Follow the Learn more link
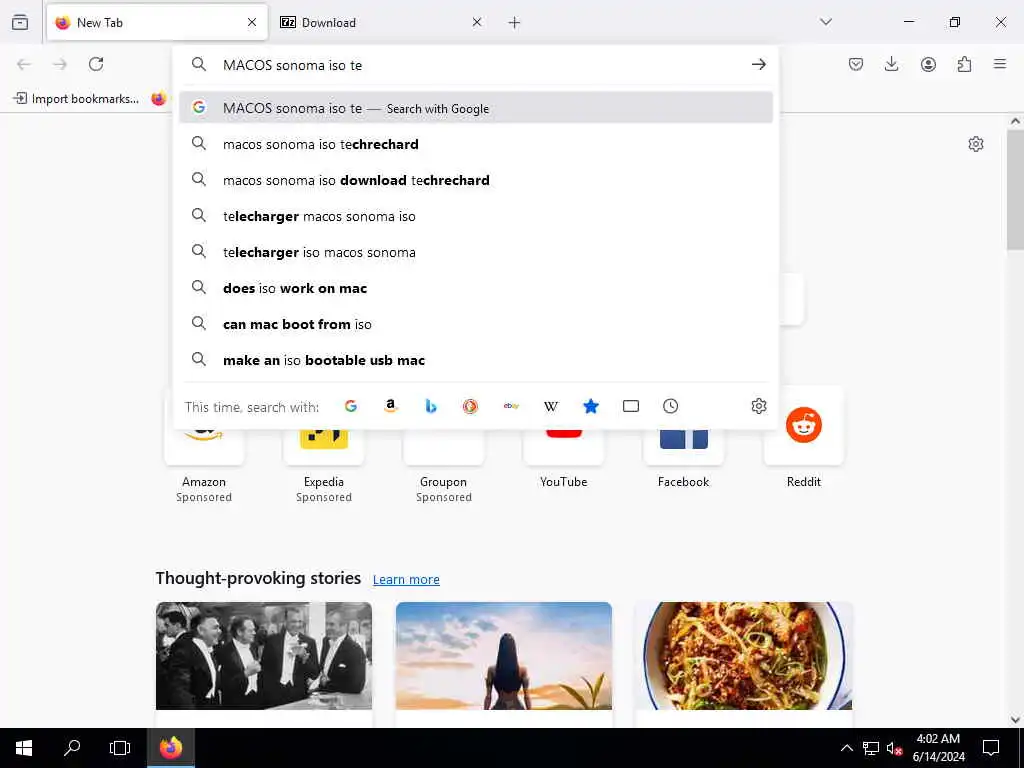Screen dimensions: 1024x768 (406, 579)
